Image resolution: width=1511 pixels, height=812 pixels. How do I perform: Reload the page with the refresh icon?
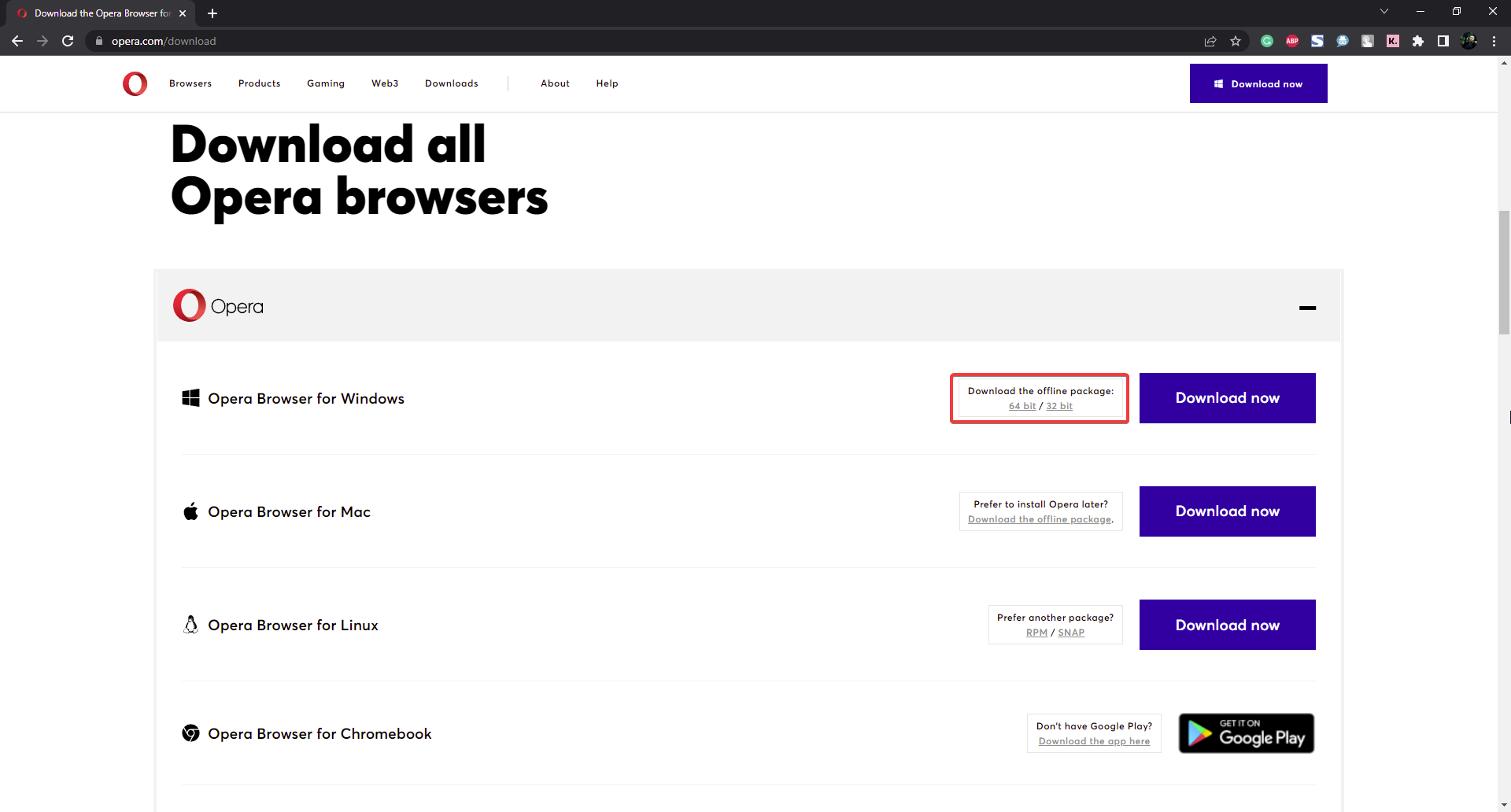tap(68, 41)
